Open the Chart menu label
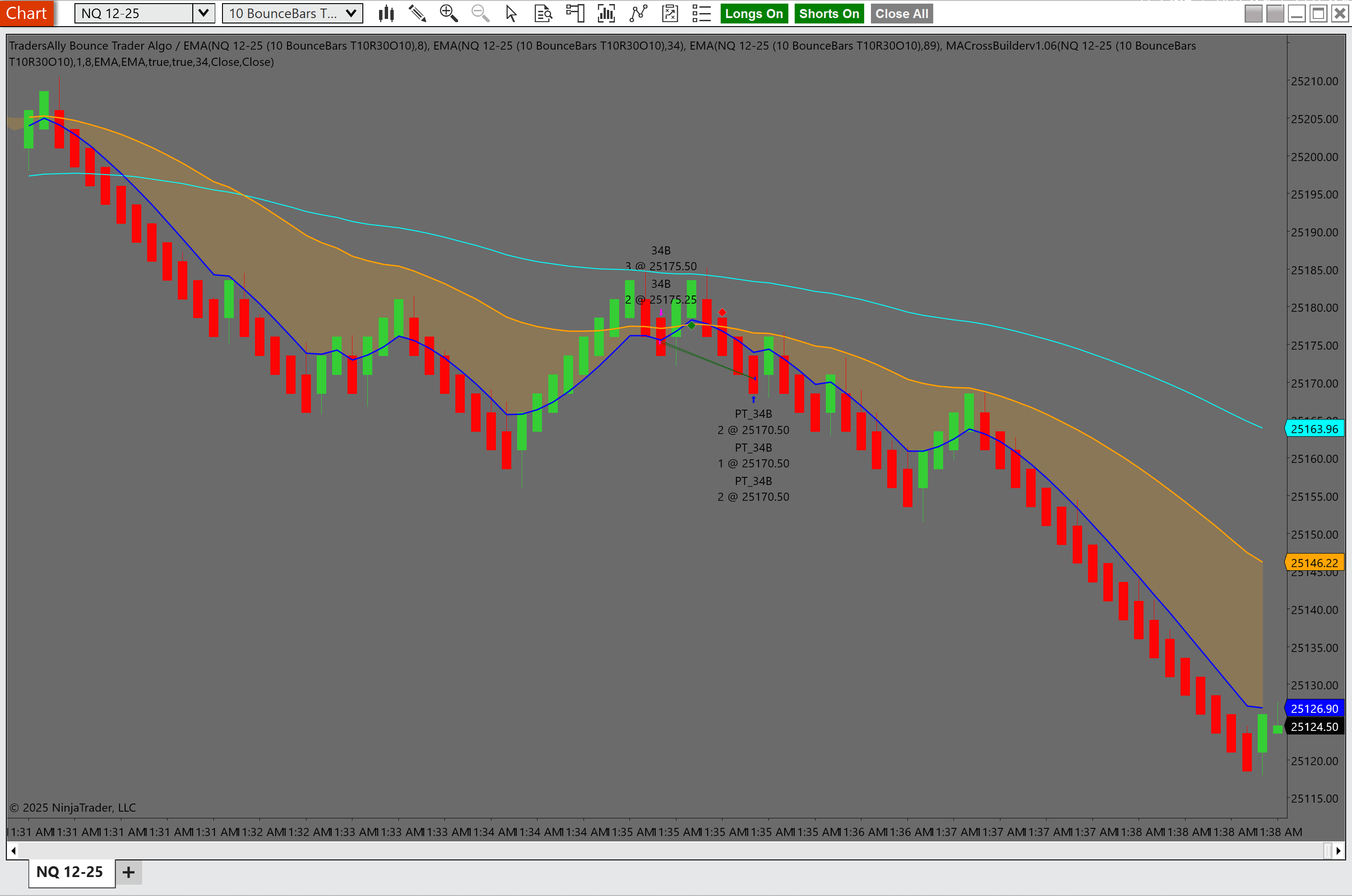Viewport: 1352px width, 896px height. 26,14
